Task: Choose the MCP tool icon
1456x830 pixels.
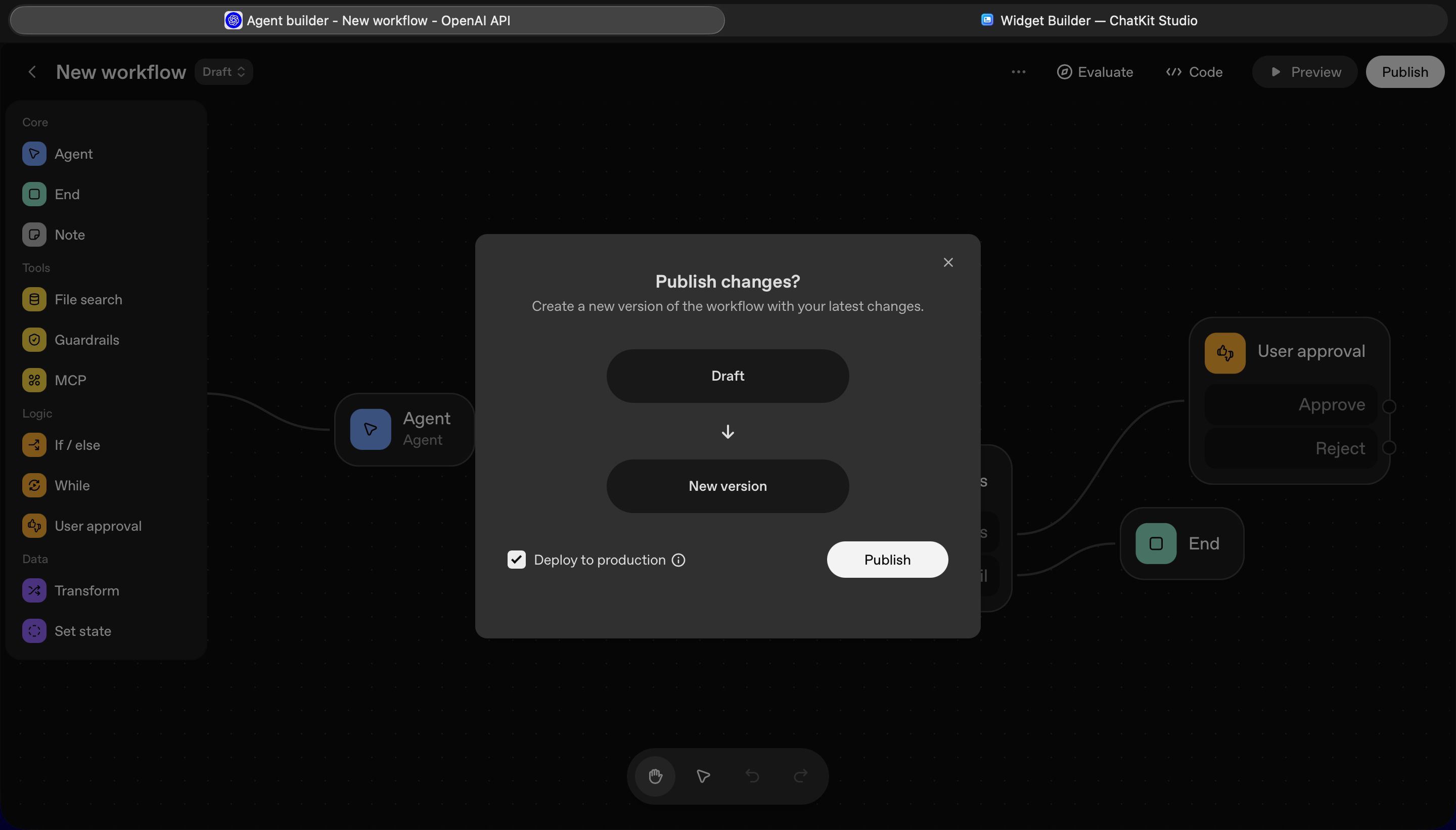Action: click(34, 380)
